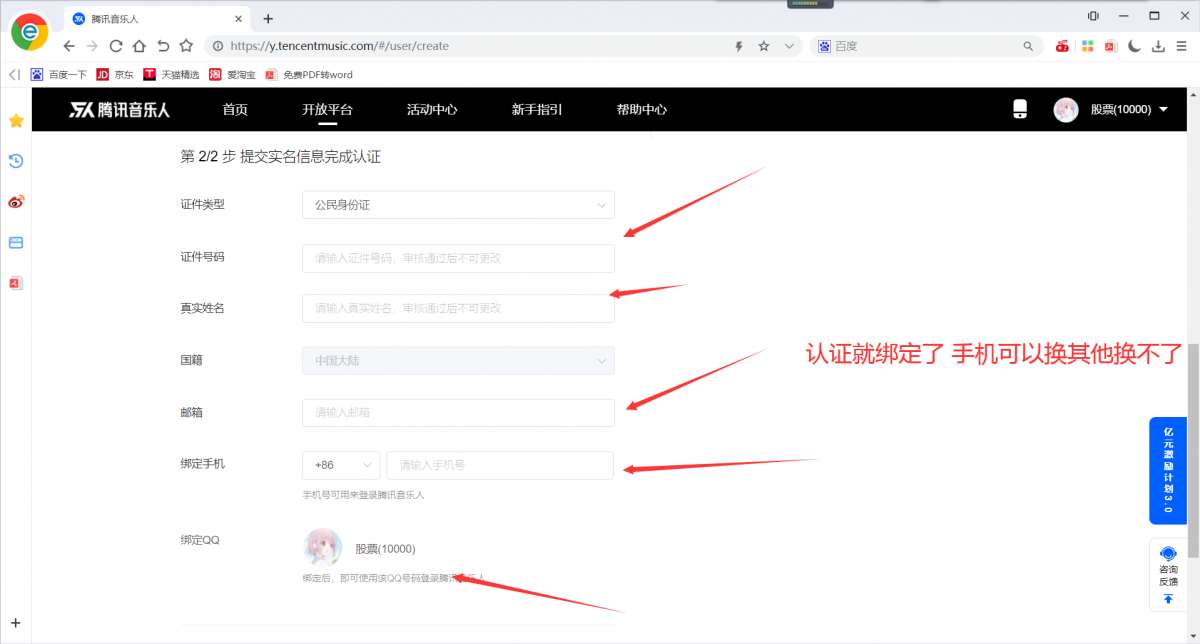Click the back-to-top arrow icon
Screen dimensions: 1200x644
[1167, 598]
